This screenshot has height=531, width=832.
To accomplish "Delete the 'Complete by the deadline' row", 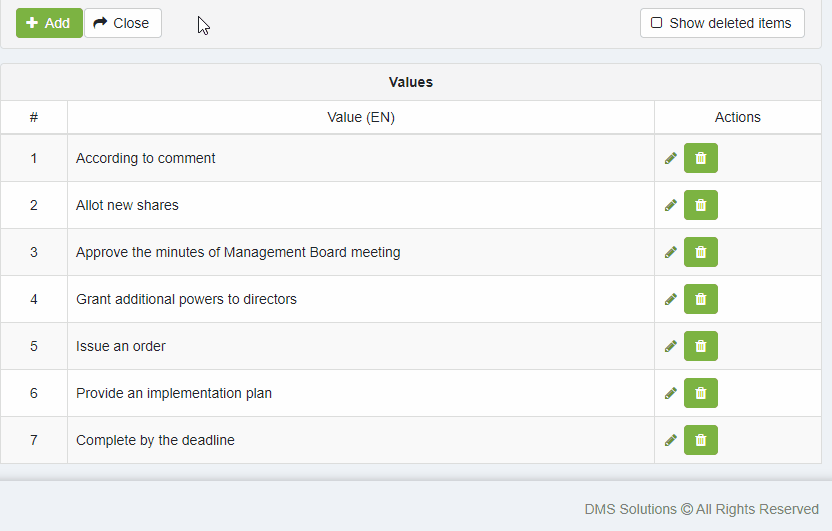I will point(700,440).
